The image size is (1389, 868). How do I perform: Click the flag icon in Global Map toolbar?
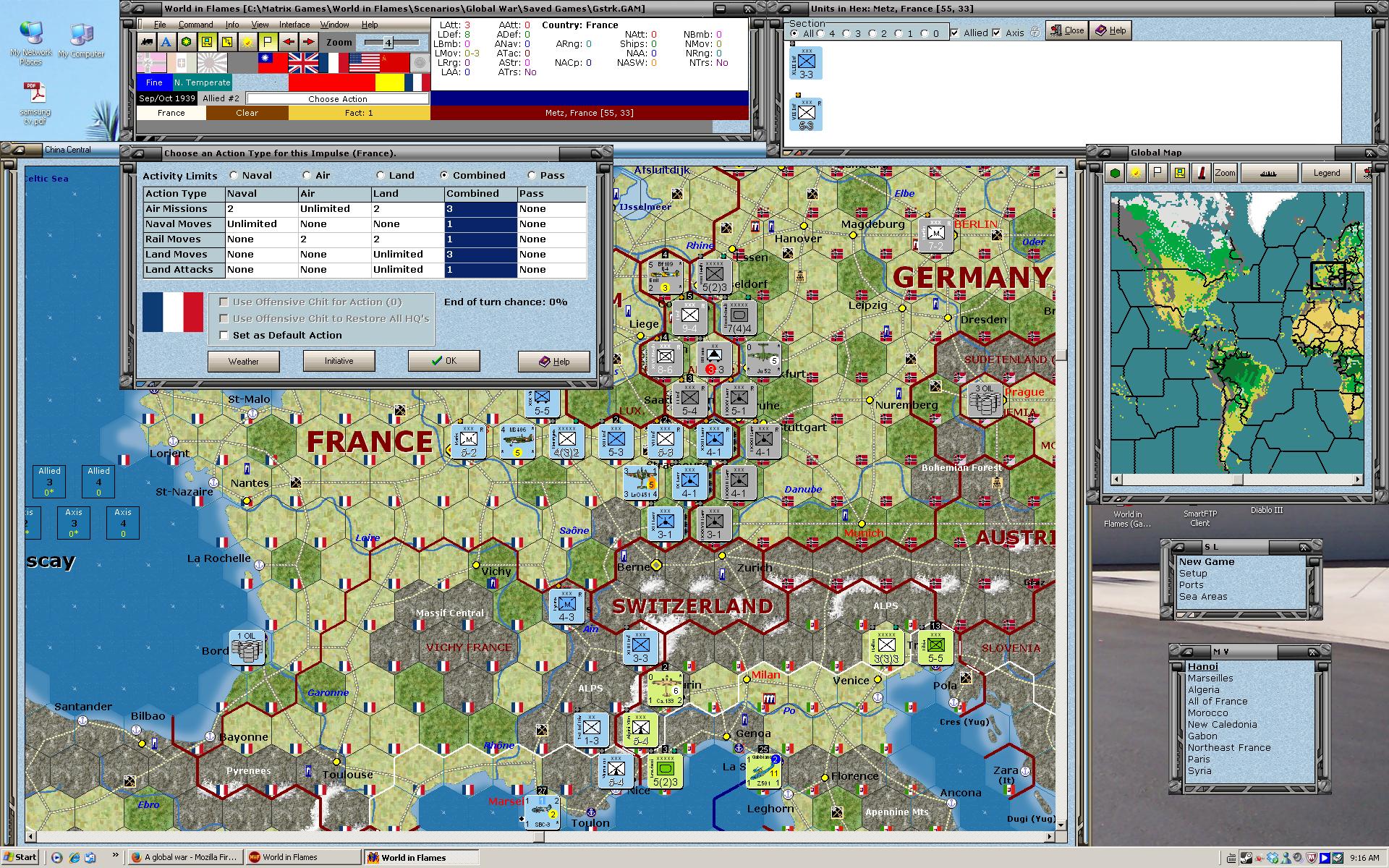(1157, 173)
